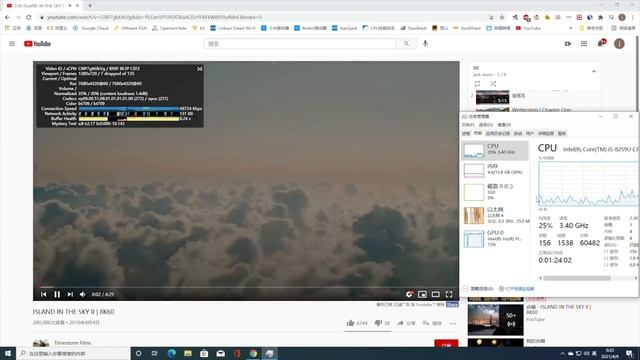This screenshot has height=360, width=640.
Task: Open YouTube notifications bell
Action: [601, 43]
